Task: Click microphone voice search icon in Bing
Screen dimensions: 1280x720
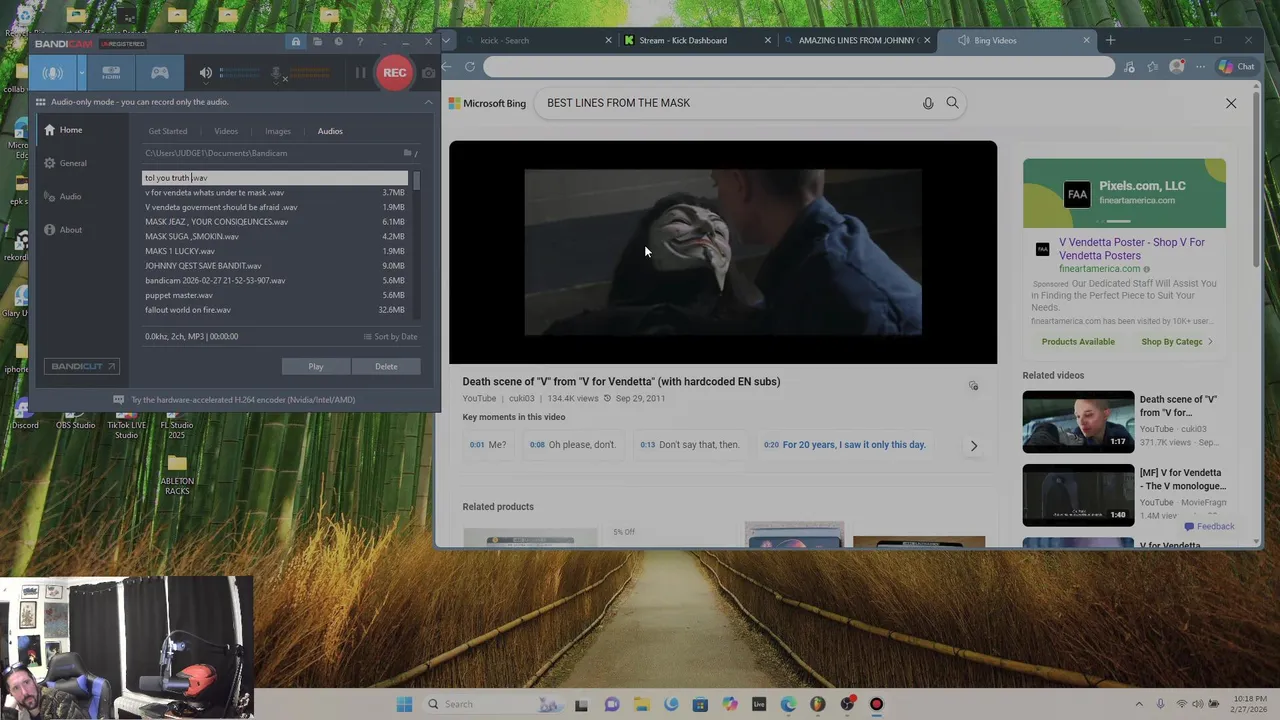Action: [928, 103]
